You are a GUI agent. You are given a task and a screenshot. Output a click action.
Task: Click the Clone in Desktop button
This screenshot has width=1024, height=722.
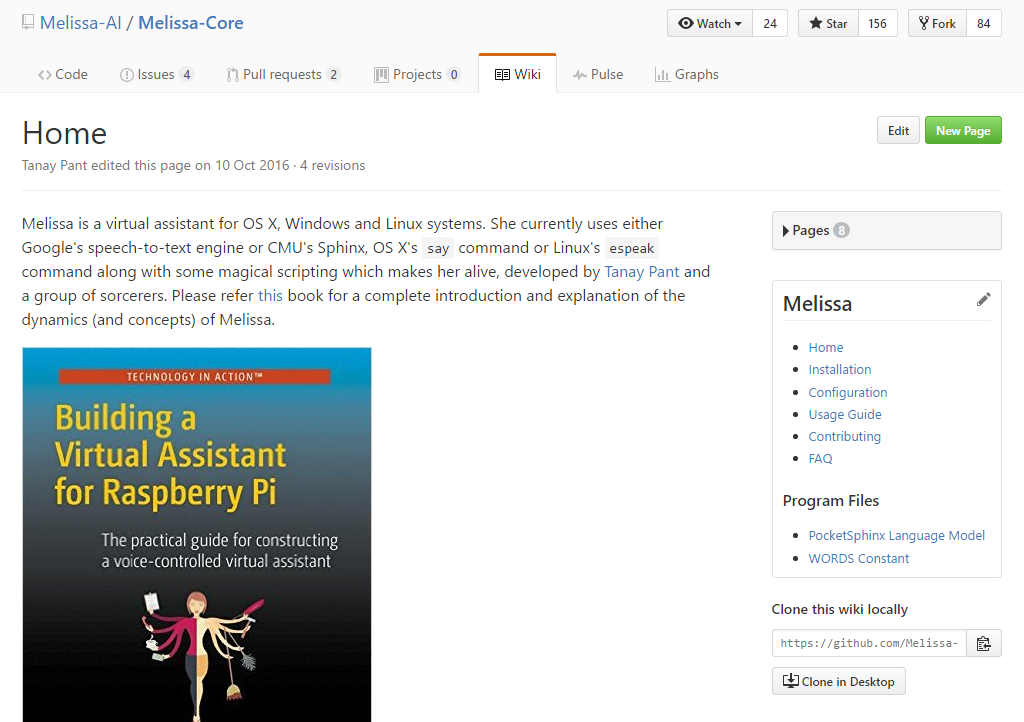[x=839, y=681]
